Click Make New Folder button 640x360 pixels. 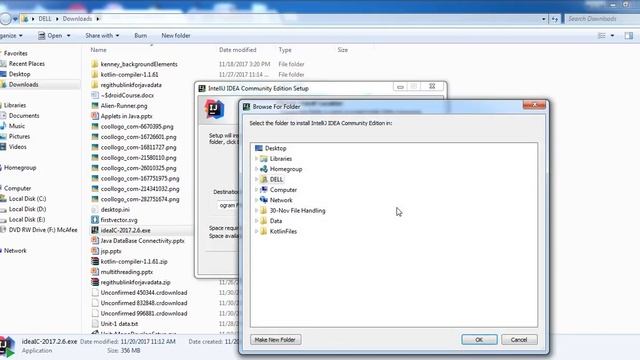275,340
